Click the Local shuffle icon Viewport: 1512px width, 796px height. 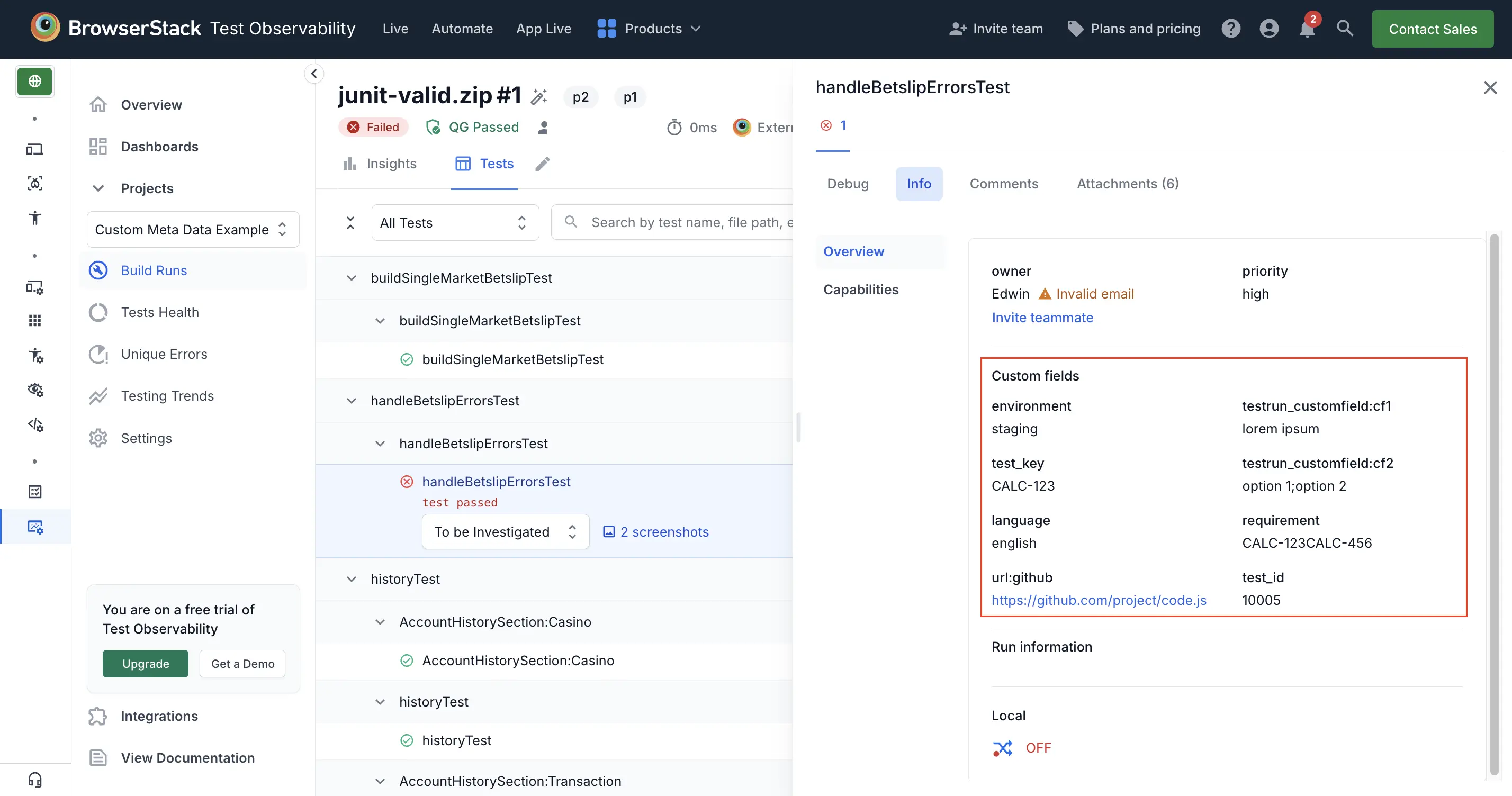1003,748
